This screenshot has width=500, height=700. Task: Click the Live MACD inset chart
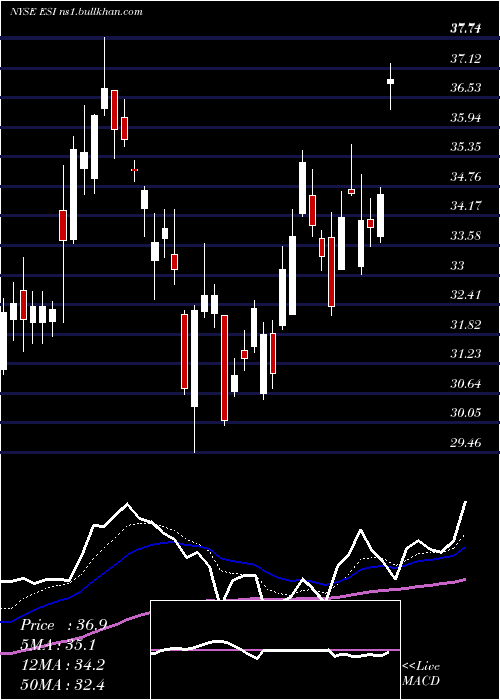click(x=275, y=650)
